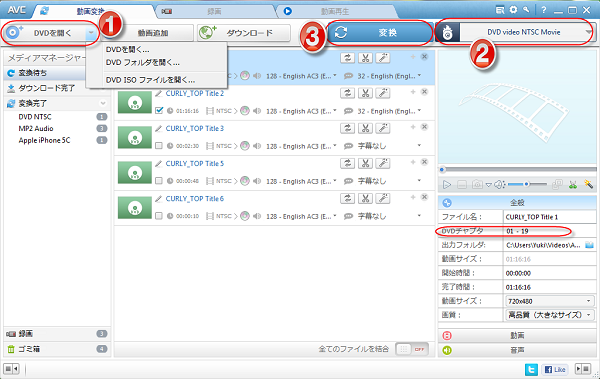Open the settings gear icon in title bar
The width and height of the screenshot is (600, 379).
514,10
